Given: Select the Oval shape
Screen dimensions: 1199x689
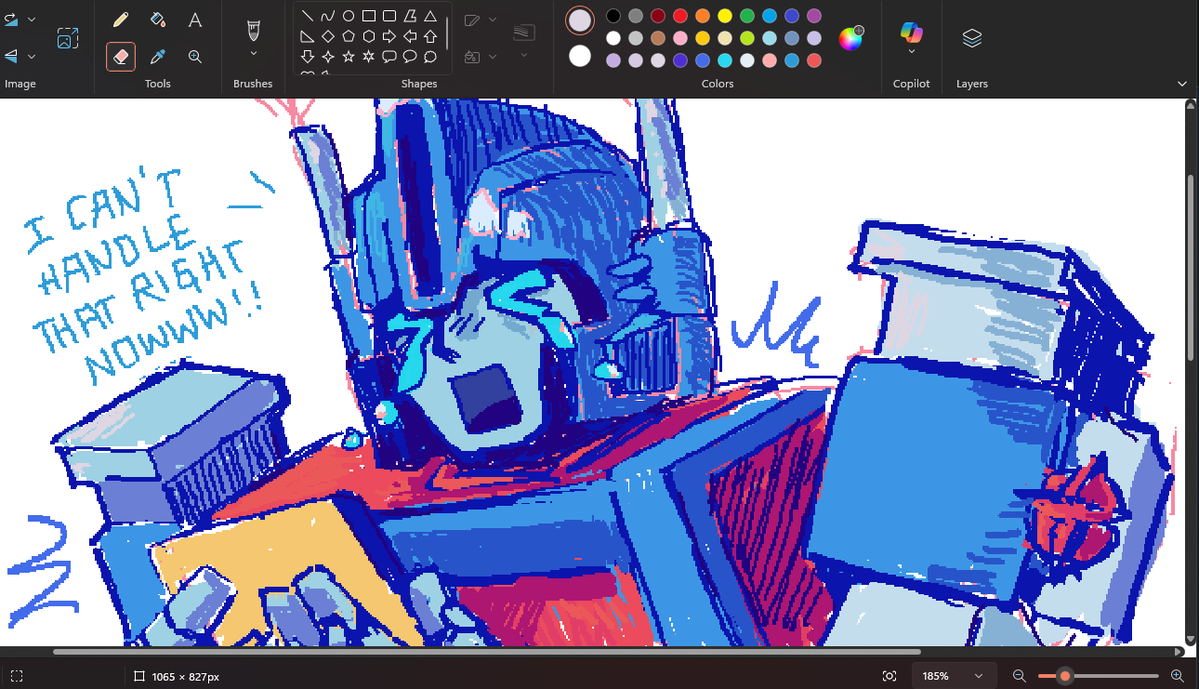Looking at the screenshot, I should point(348,15).
